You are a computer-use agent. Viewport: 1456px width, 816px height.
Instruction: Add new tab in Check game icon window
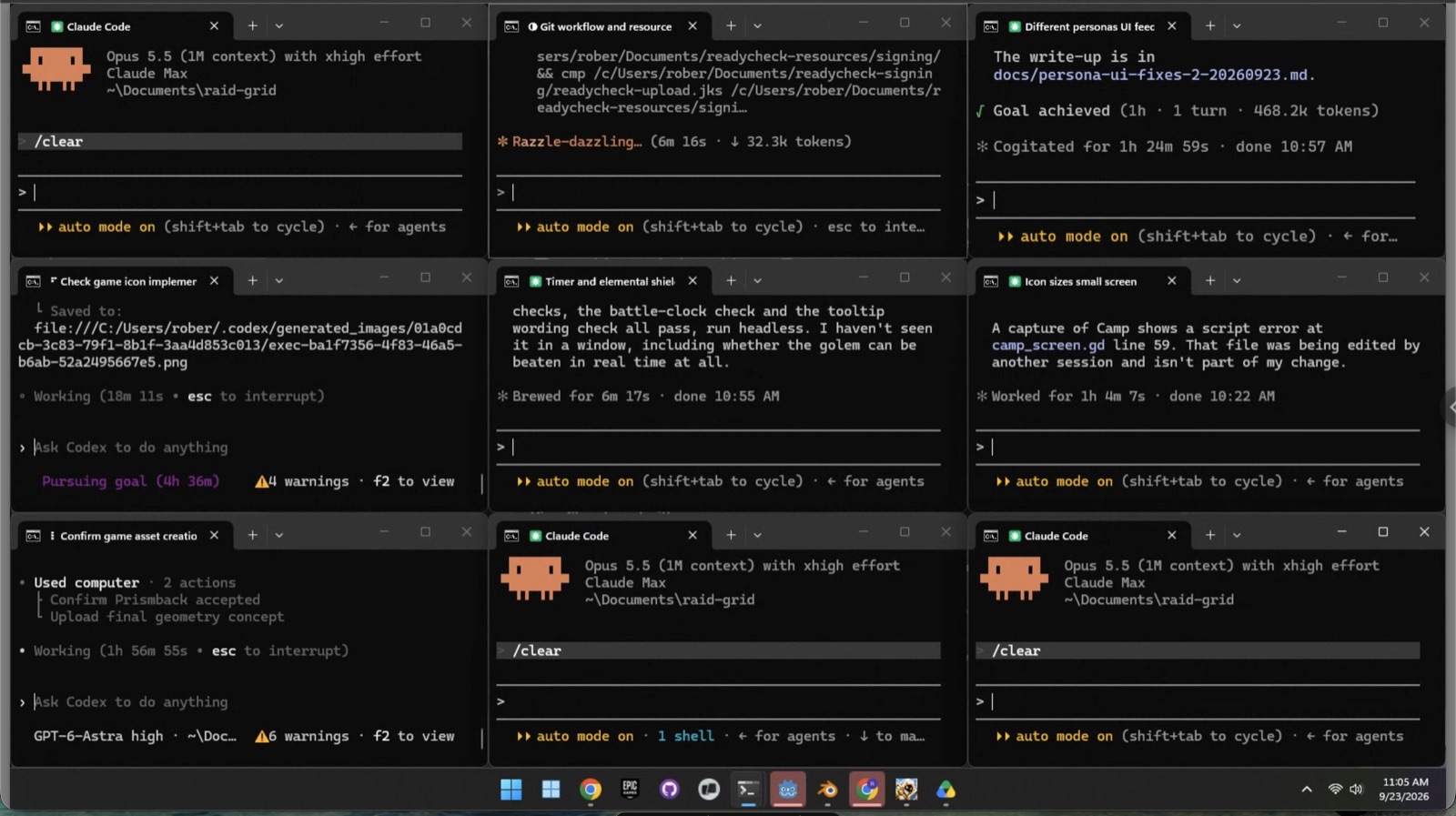(x=252, y=281)
